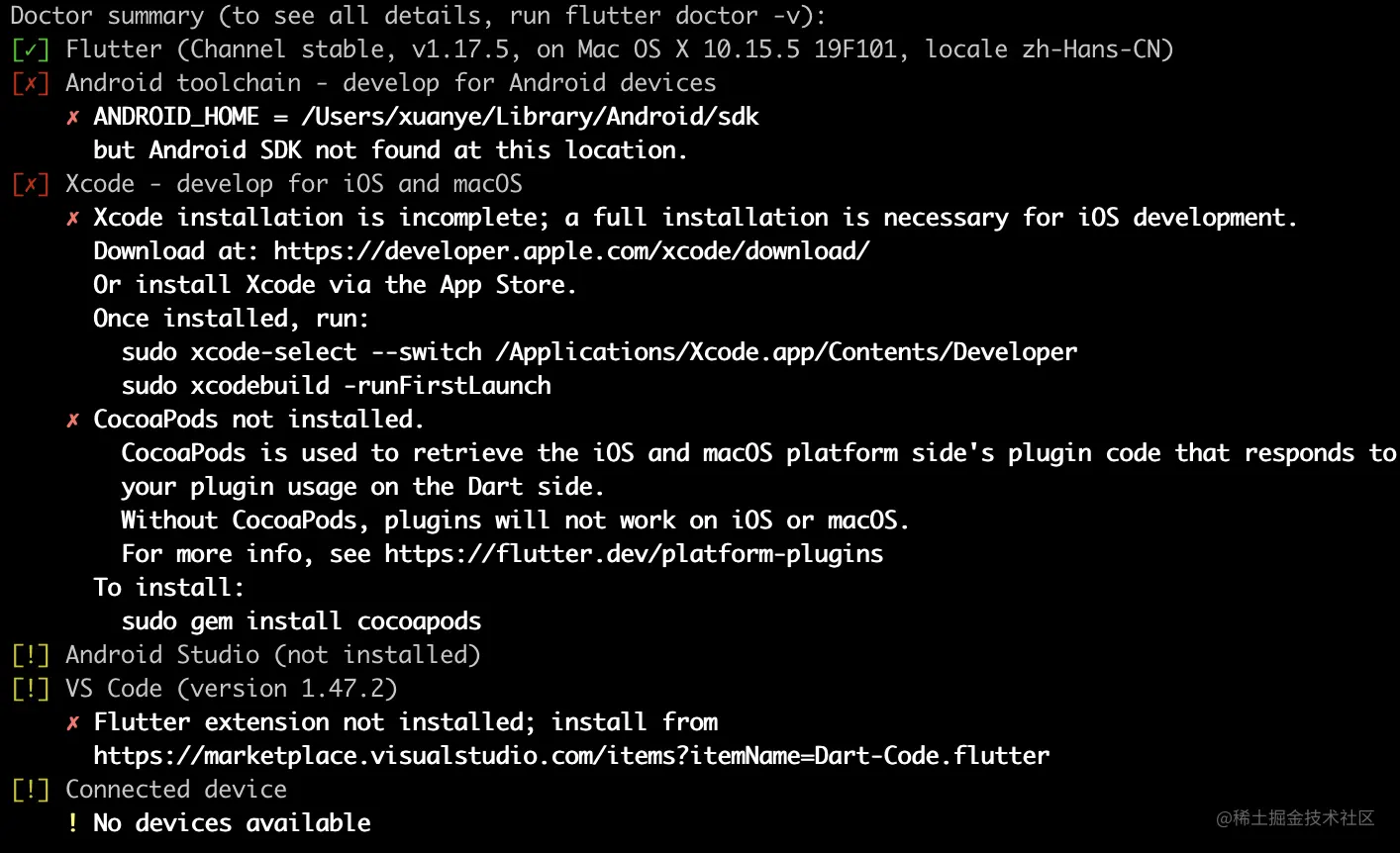Click the red x beside ANDROID_HOME
Viewport: 1400px width, 853px height.
point(72,118)
